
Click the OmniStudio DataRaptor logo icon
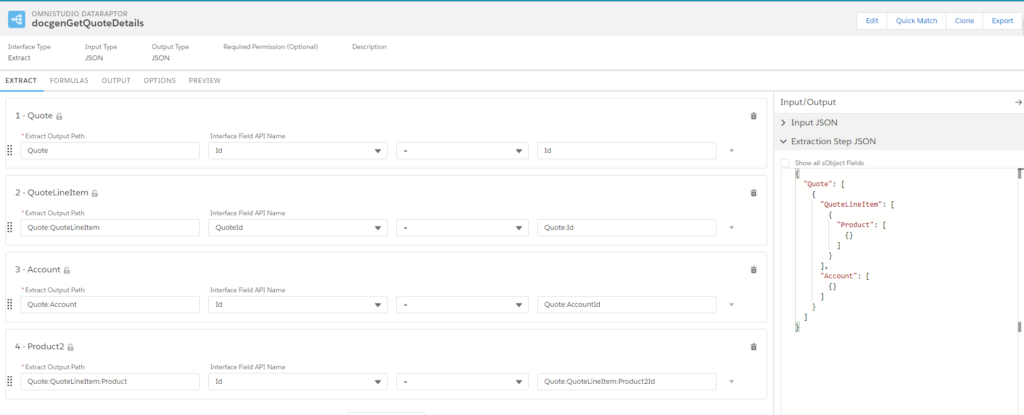[17, 20]
